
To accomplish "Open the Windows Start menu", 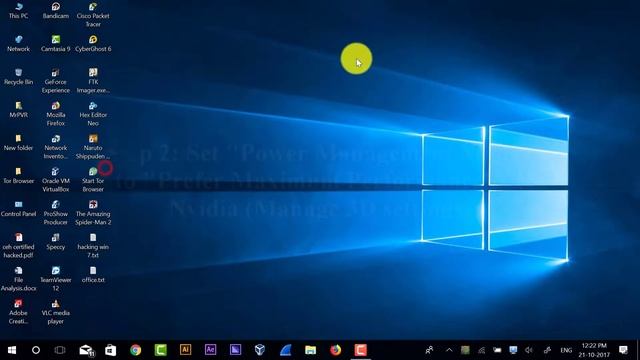I will pos(12,350).
